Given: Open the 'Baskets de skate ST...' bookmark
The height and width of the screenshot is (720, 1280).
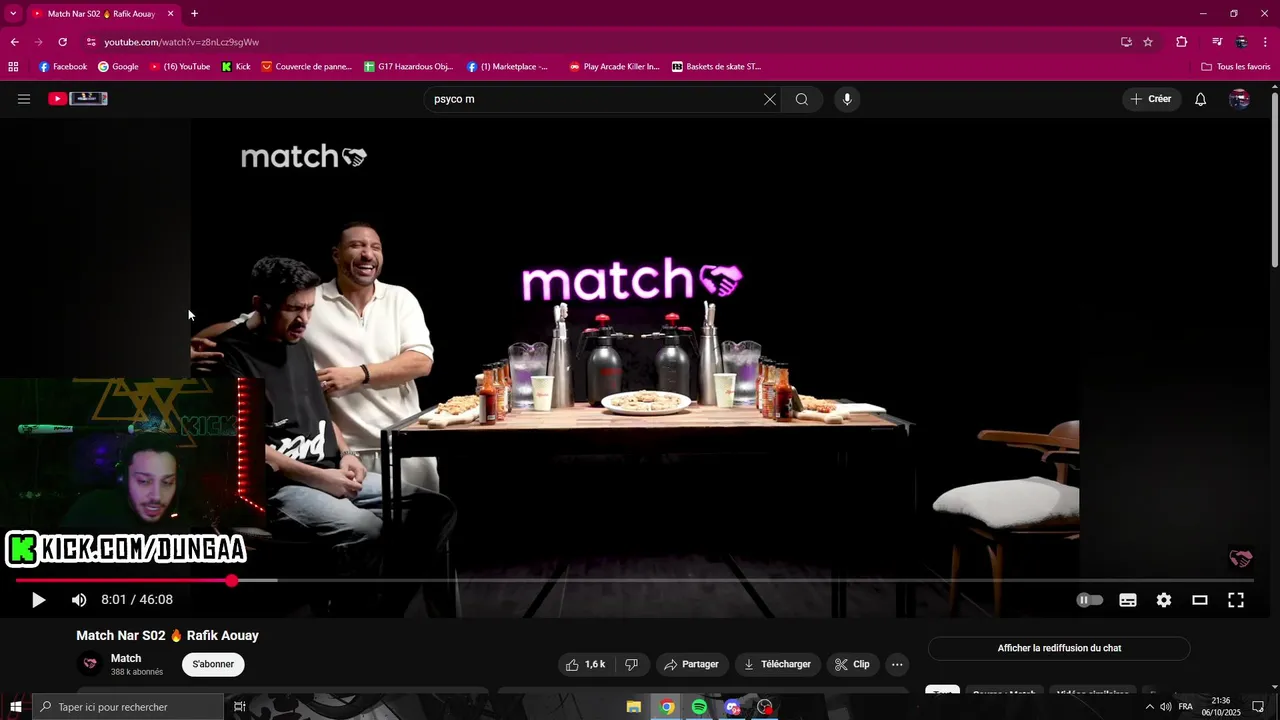Looking at the screenshot, I should tap(716, 67).
